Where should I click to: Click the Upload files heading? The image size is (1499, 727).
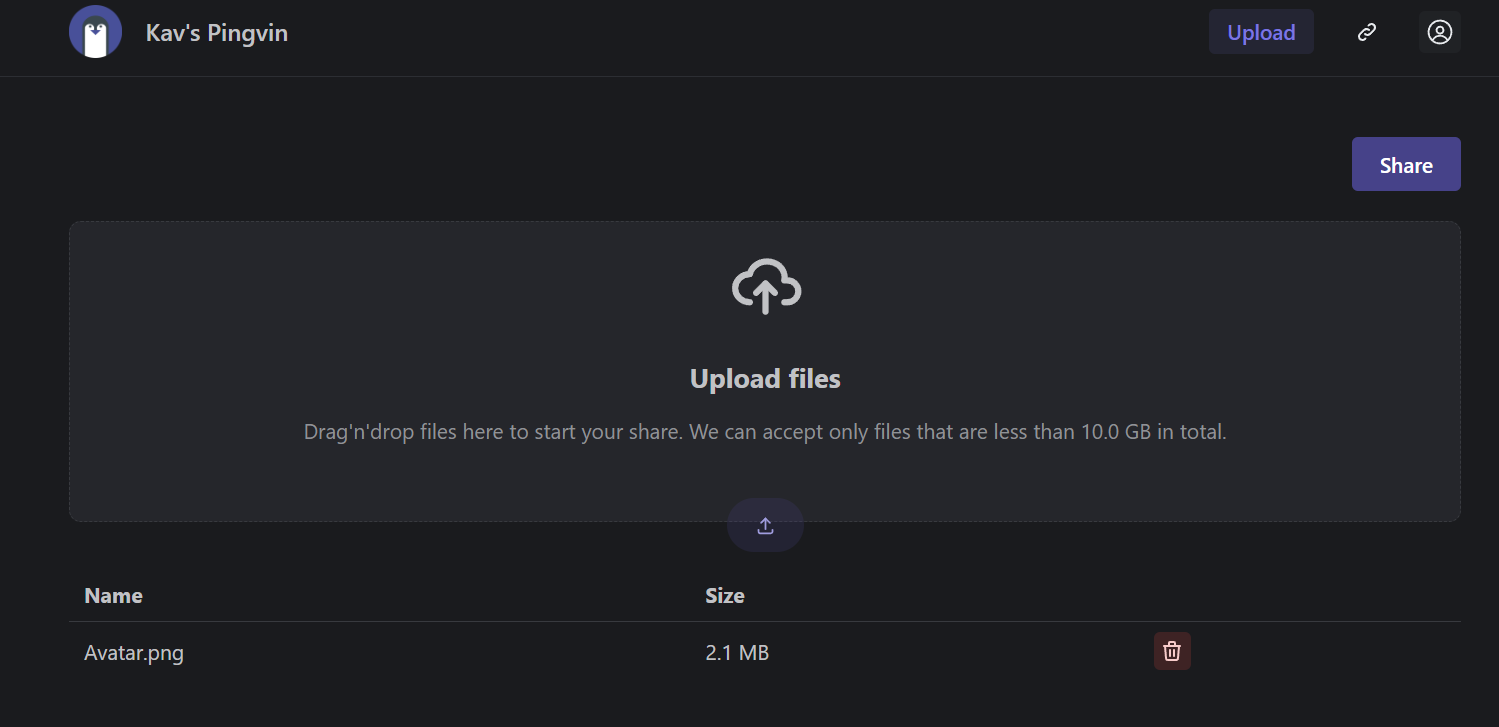(x=765, y=378)
